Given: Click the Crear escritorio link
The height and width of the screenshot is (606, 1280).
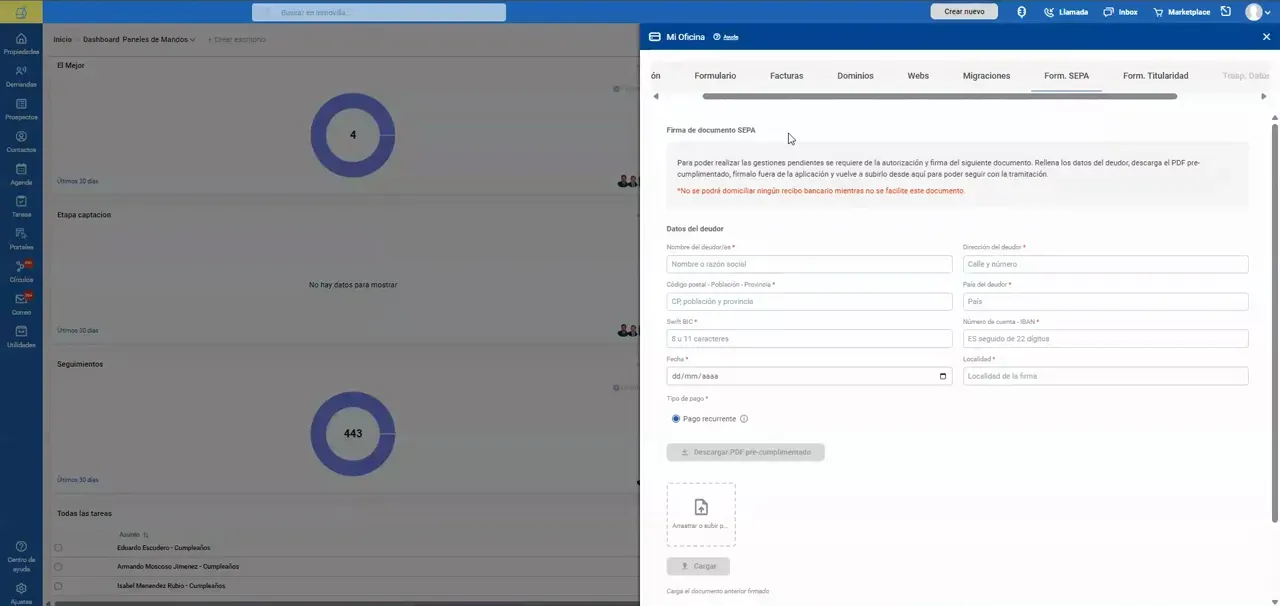Looking at the screenshot, I should point(237,40).
